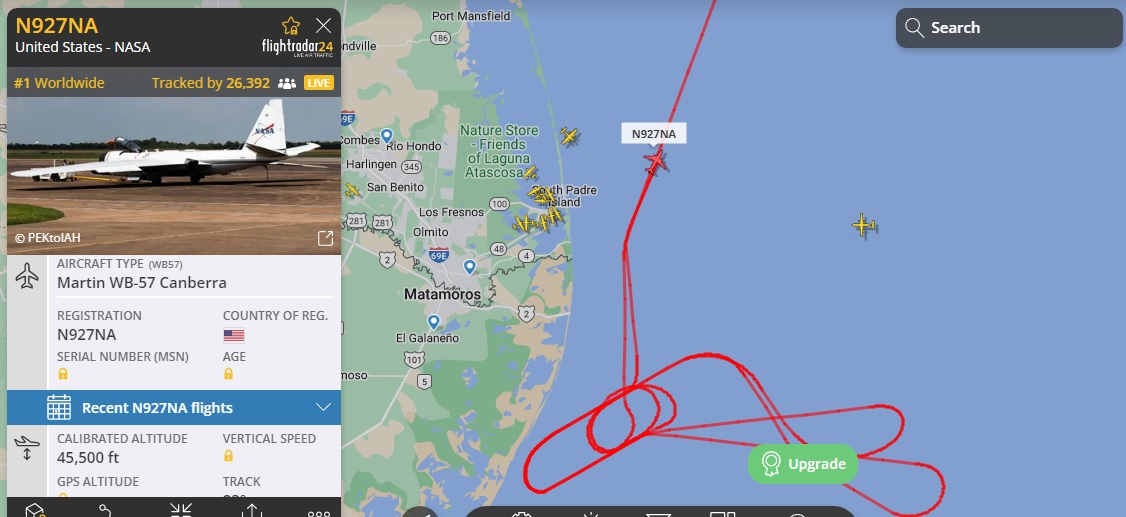Click the Search input field
The image size is (1126, 517).
click(x=1009, y=28)
